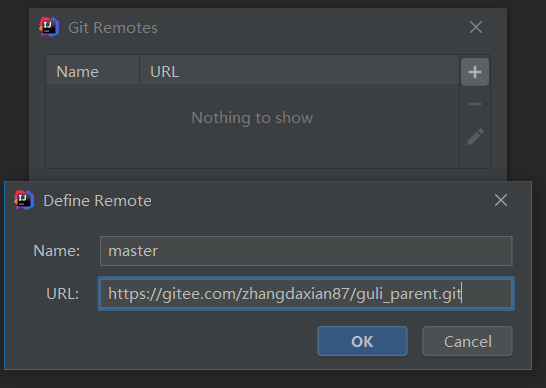Cancel defining the remote
The width and height of the screenshot is (546, 388).
tap(467, 341)
